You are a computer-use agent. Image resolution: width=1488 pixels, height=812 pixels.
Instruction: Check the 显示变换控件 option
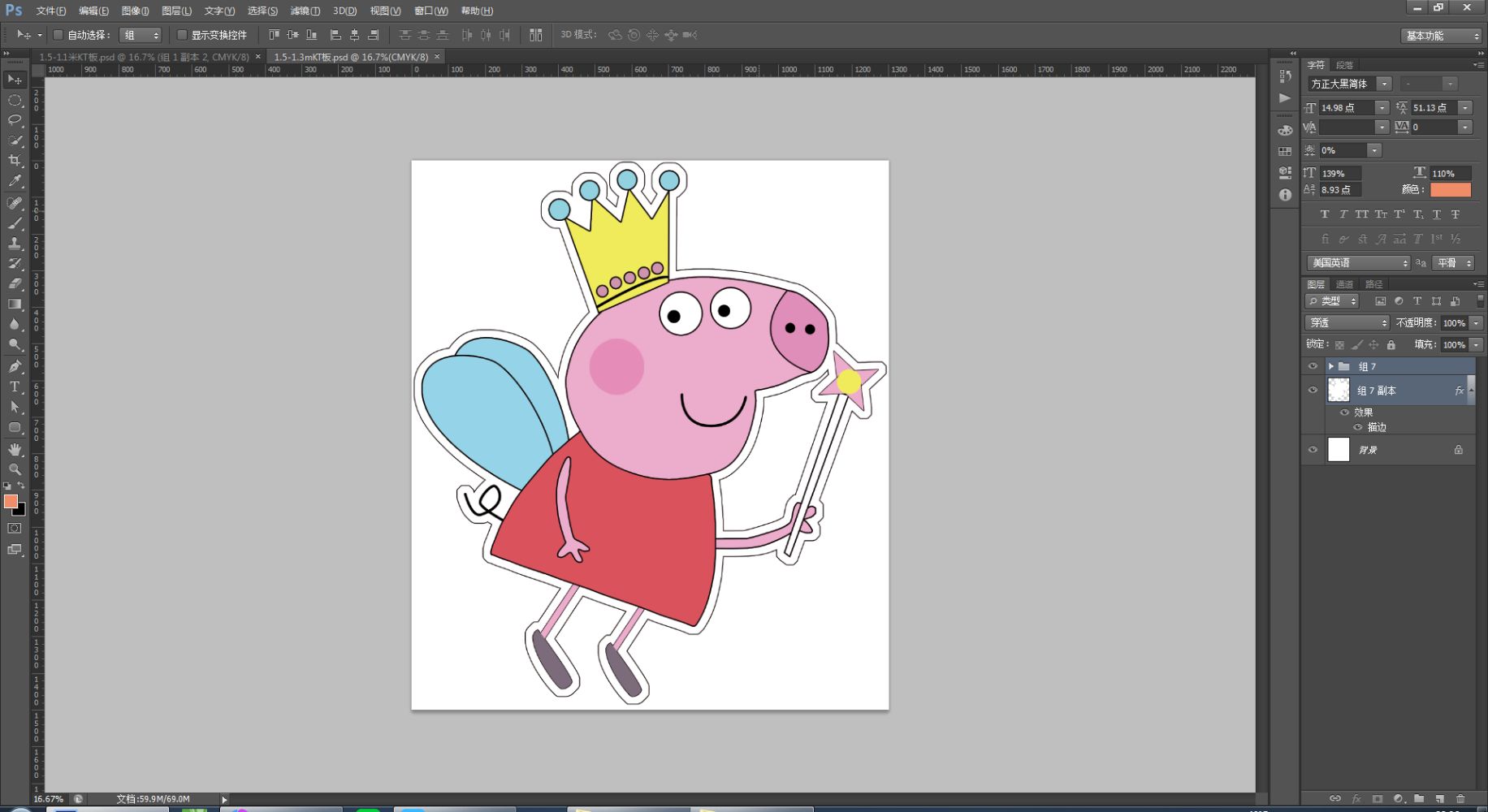pyautogui.click(x=183, y=35)
